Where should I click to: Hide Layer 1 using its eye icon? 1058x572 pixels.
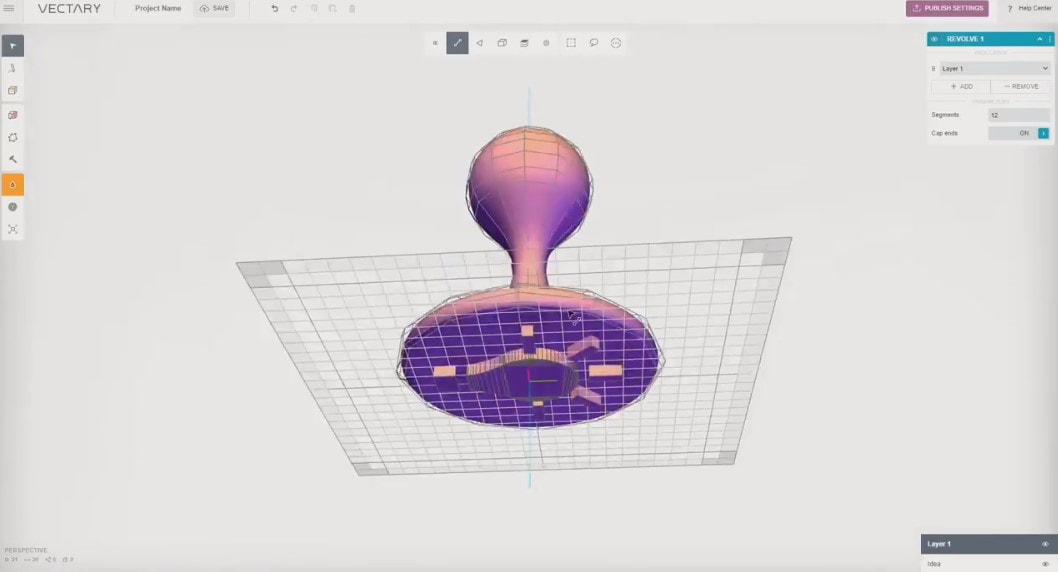[x=1045, y=544]
